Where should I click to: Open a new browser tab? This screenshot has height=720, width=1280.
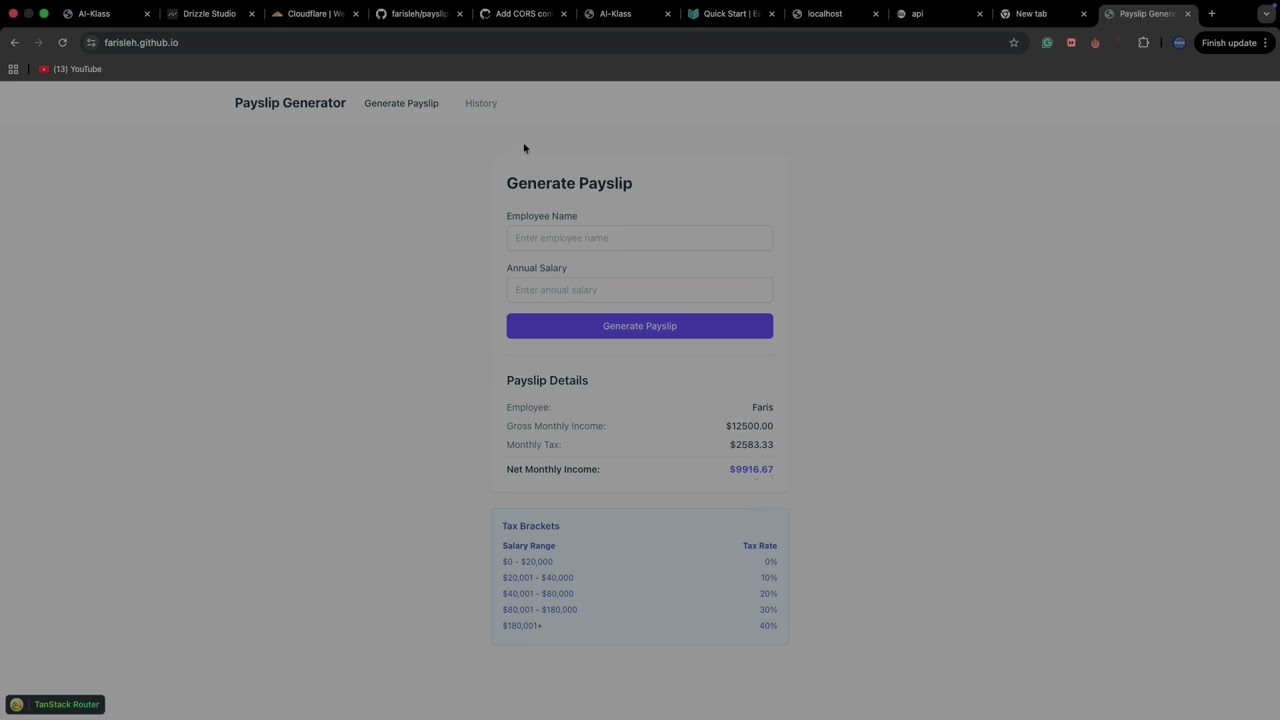1212,14
